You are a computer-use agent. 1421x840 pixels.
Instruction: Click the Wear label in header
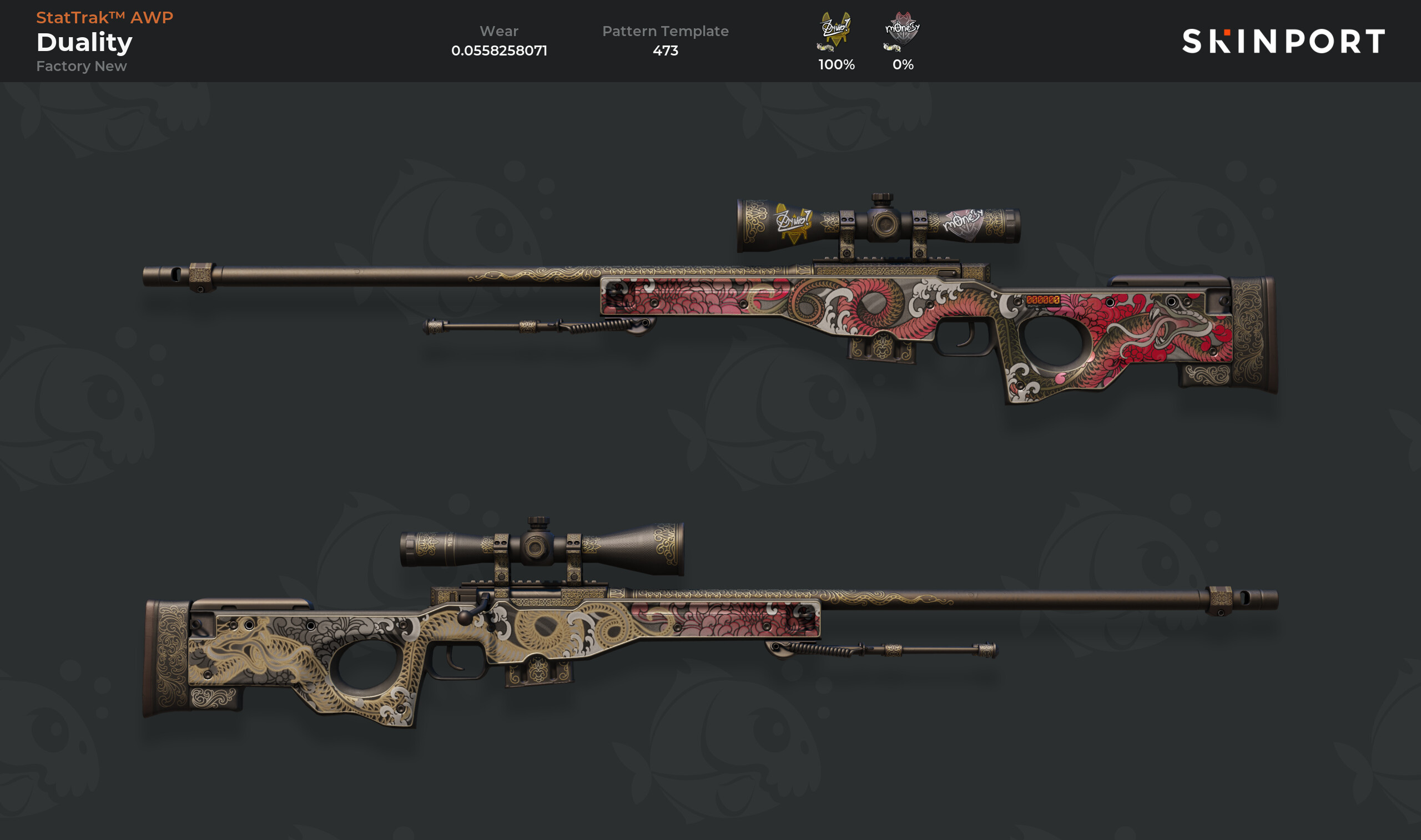click(499, 31)
